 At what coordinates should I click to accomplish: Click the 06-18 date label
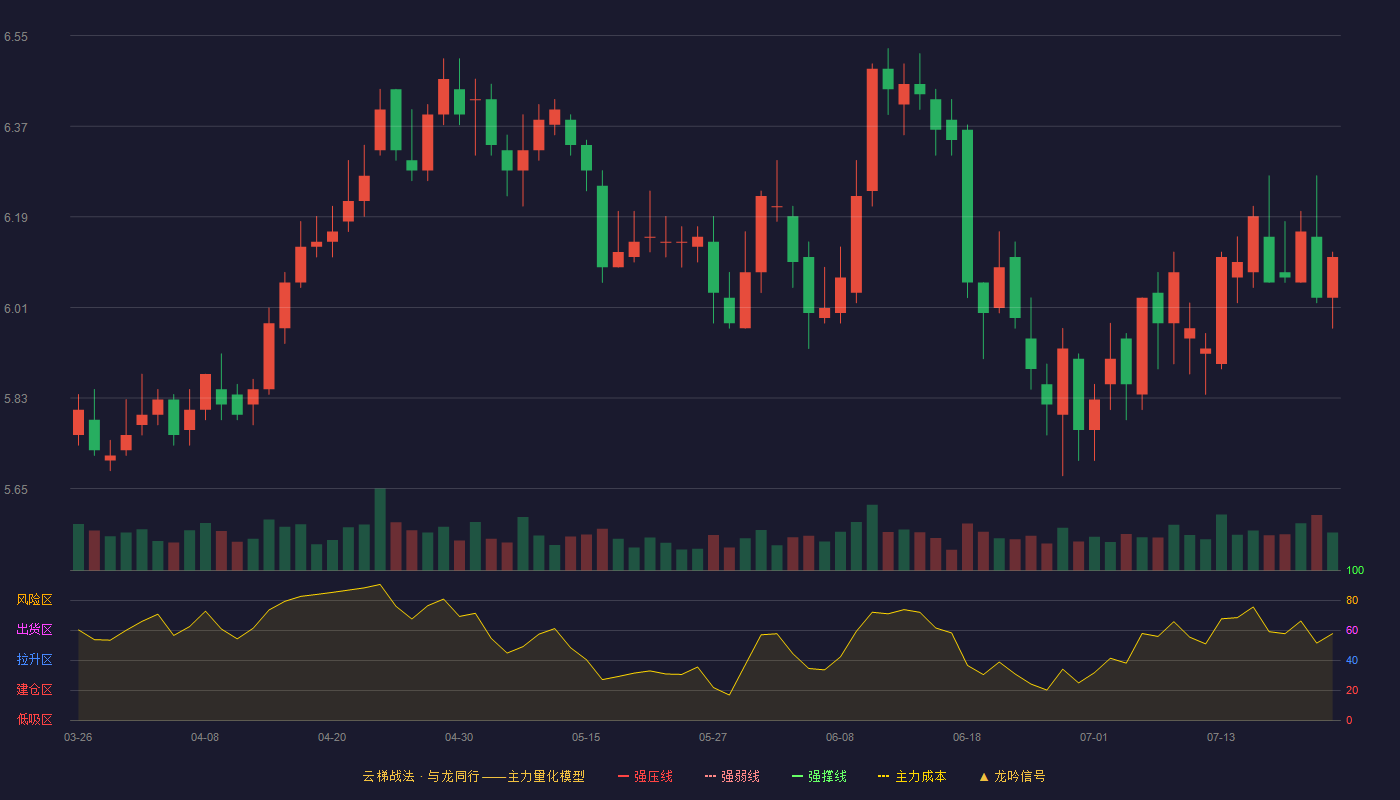point(967,737)
